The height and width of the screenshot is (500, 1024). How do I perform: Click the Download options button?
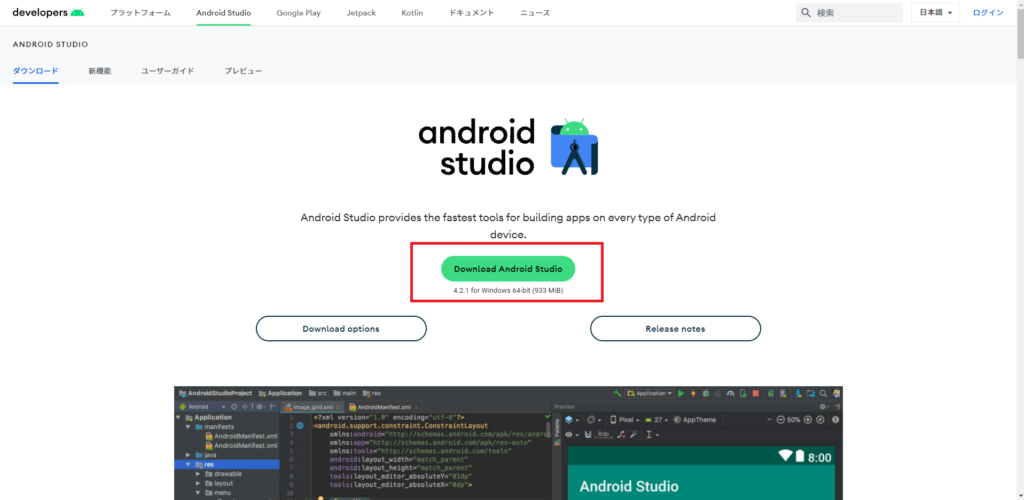pos(341,328)
